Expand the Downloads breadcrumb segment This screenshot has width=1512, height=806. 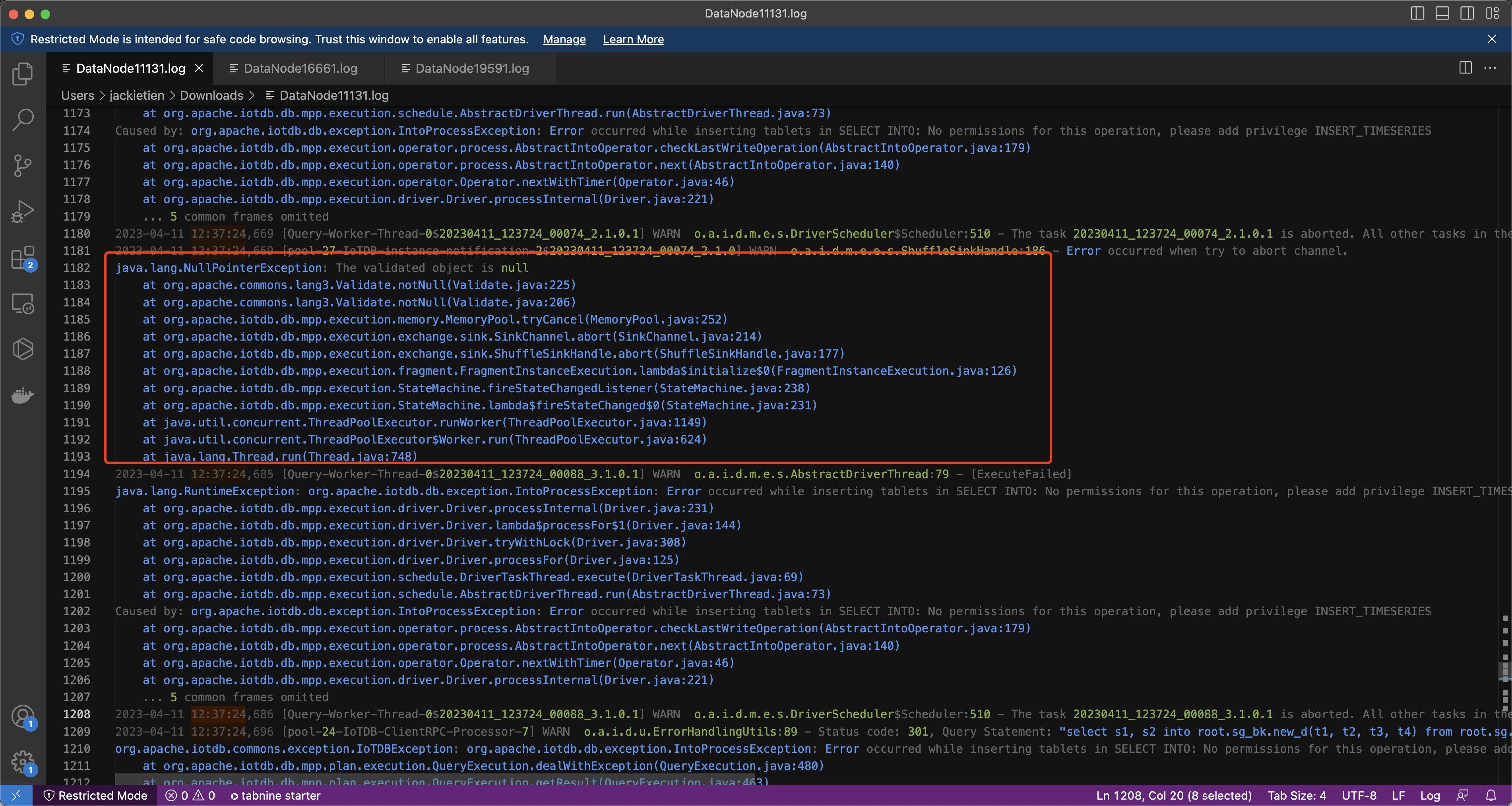[x=211, y=95]
